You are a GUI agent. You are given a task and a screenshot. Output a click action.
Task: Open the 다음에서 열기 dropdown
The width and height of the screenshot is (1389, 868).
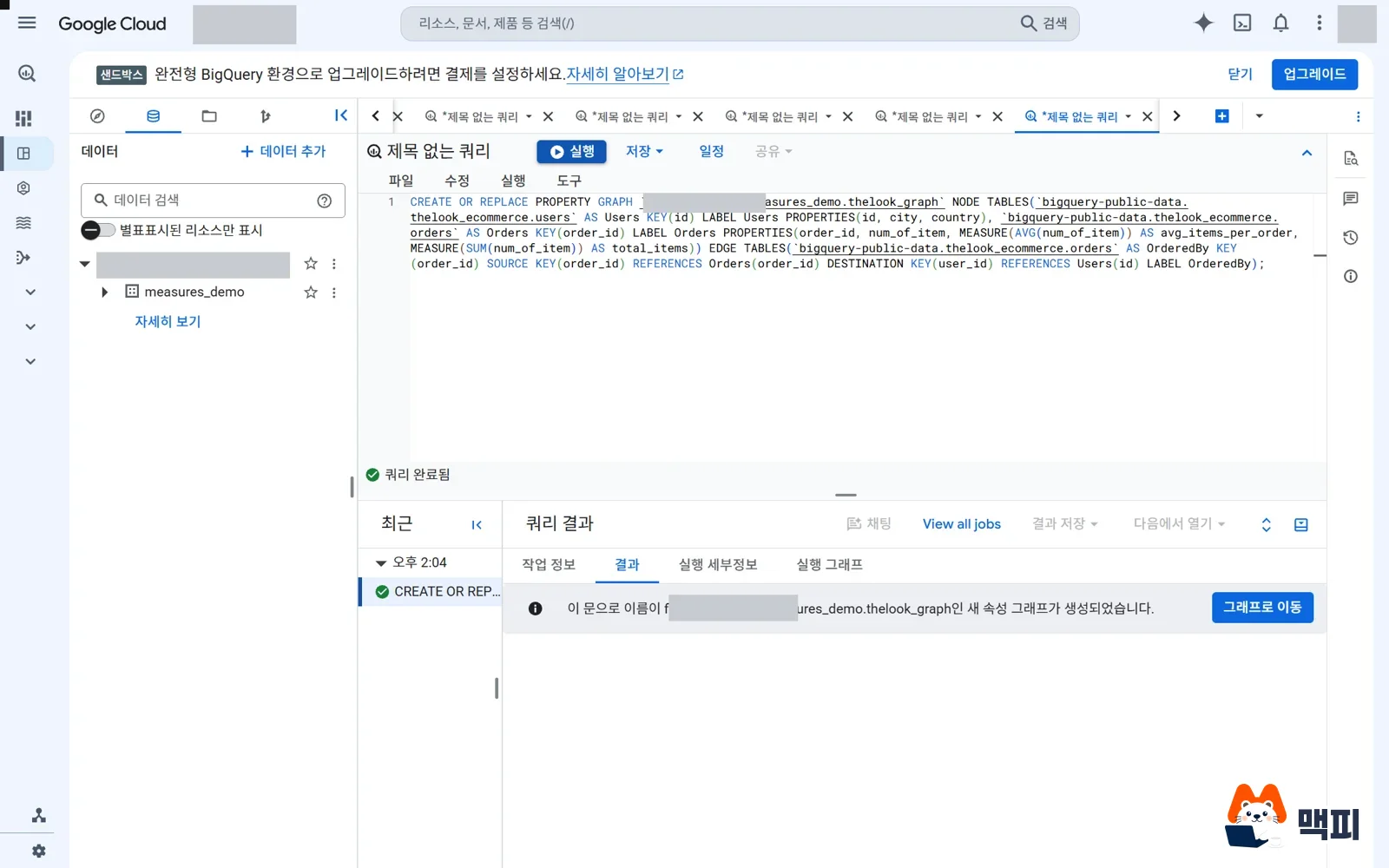coord(1179,524)
